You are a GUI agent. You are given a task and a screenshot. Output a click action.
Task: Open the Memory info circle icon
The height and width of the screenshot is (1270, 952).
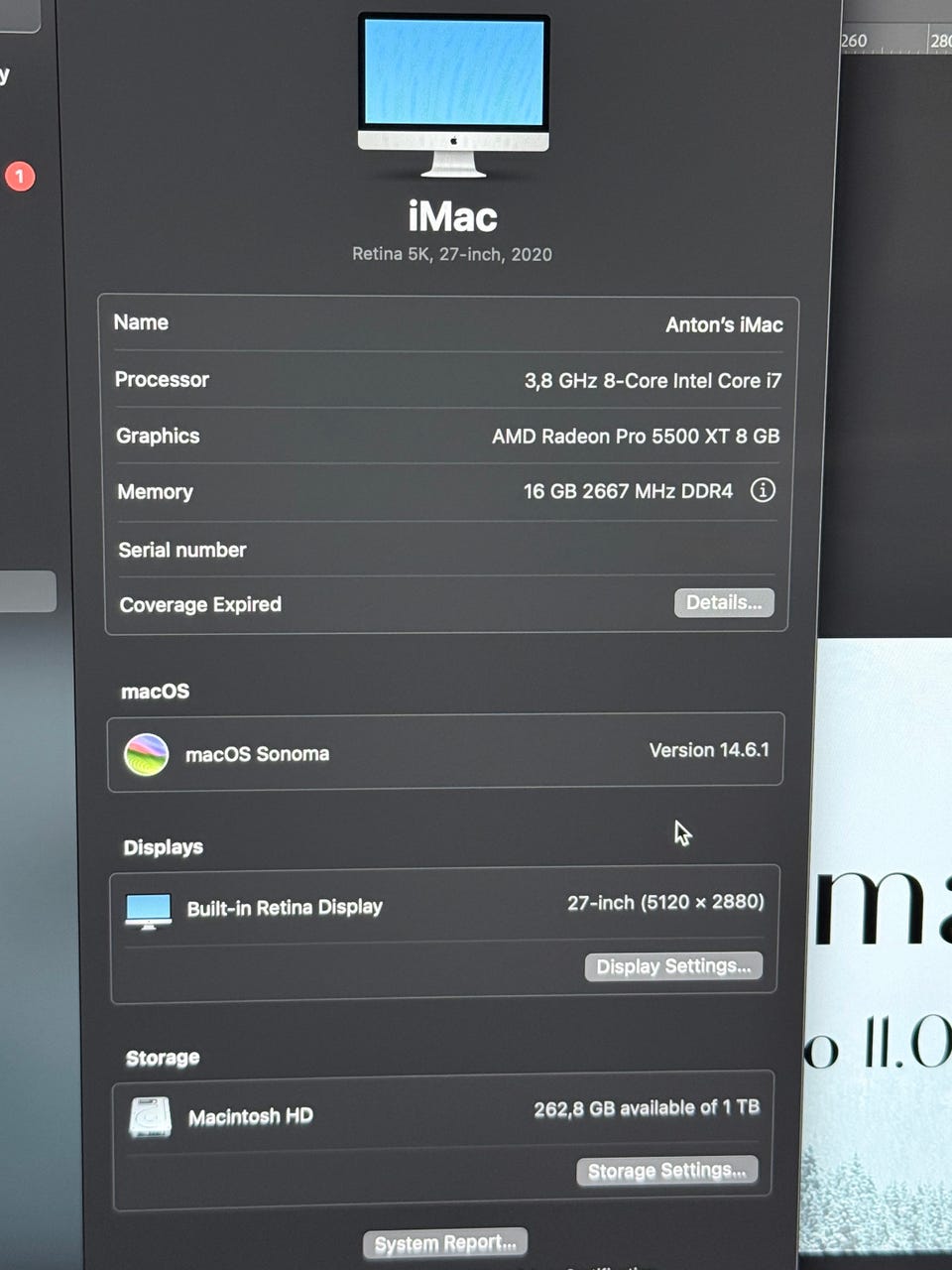click(x=763, y=490)
